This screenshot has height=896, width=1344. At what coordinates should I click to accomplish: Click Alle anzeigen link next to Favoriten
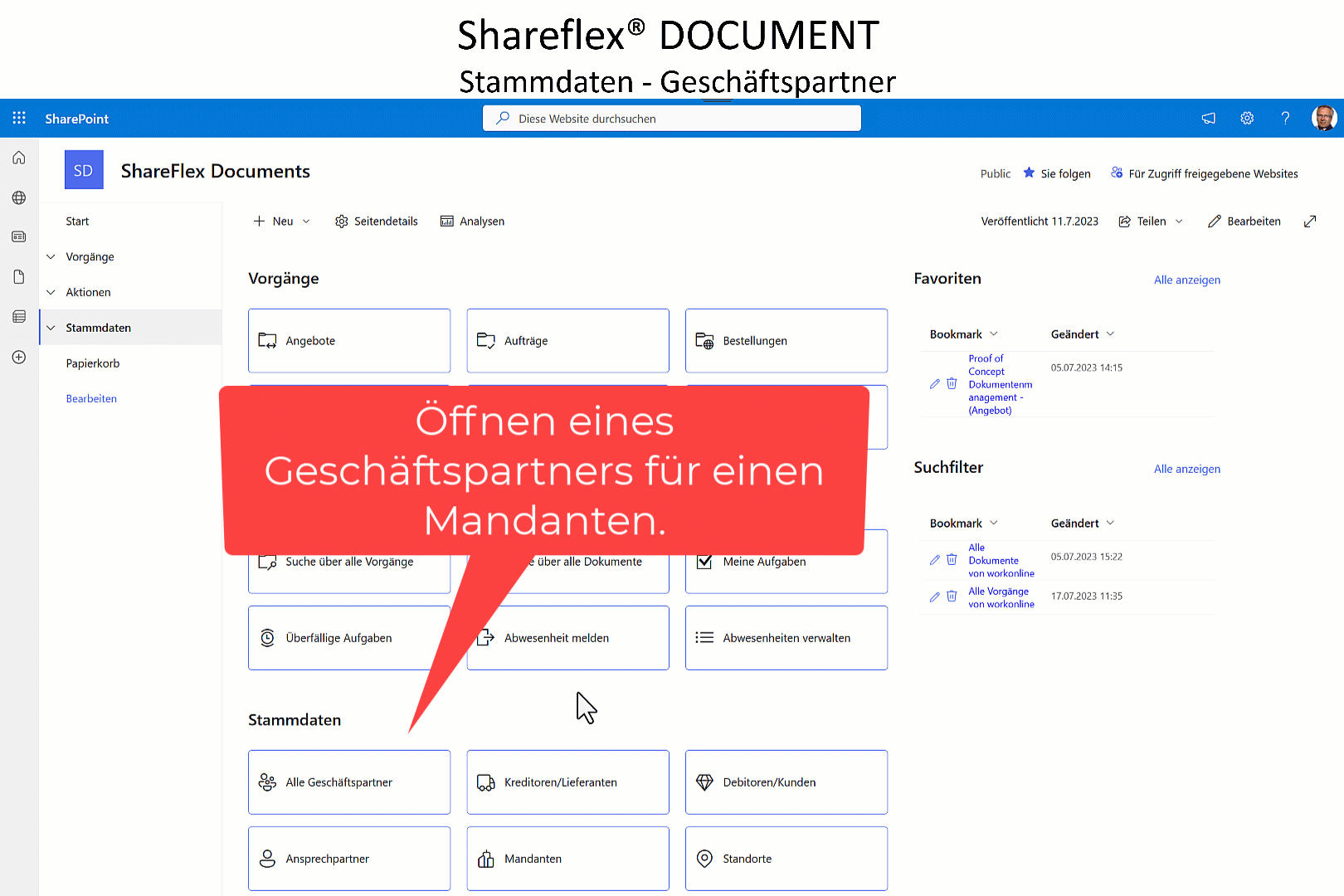point(1186,280)
